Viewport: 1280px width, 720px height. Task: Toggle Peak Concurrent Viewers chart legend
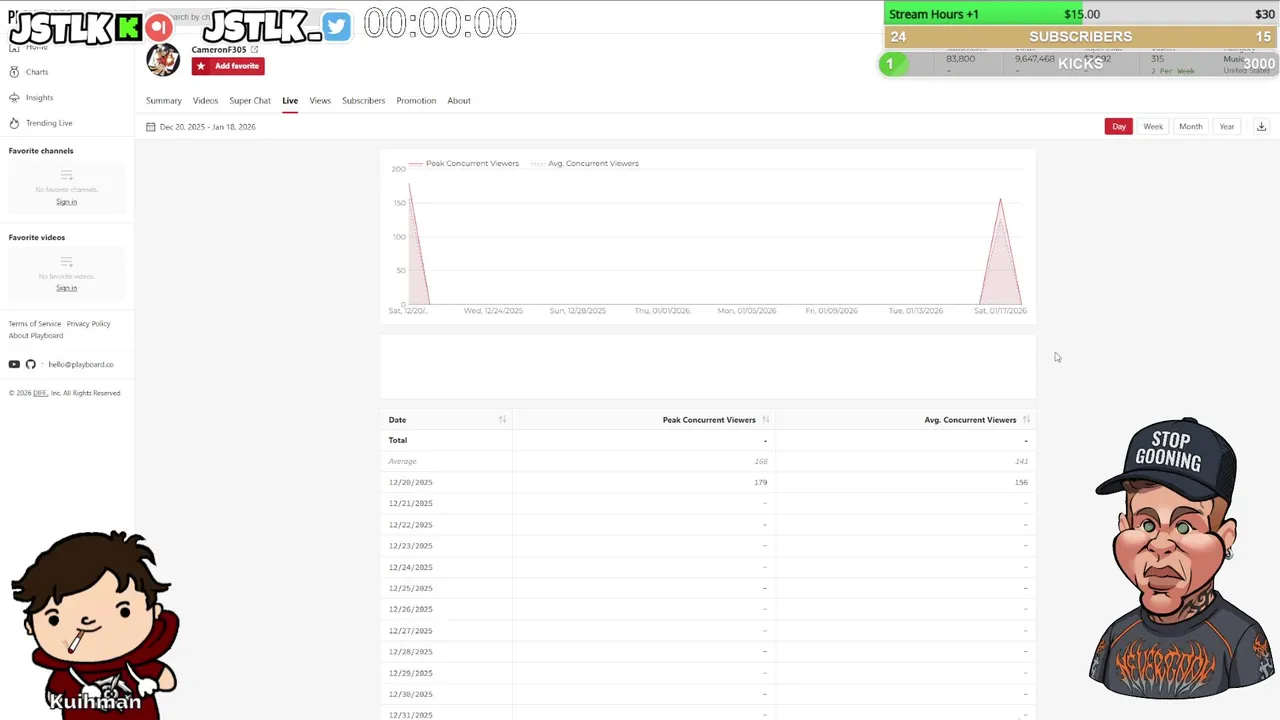pos(463,163)
